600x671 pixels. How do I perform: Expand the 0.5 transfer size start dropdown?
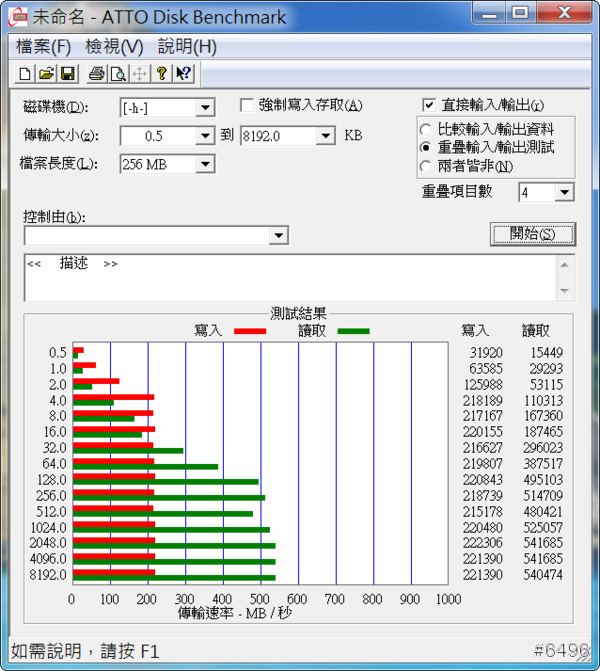pyautogui.click(x=205, y=136)
